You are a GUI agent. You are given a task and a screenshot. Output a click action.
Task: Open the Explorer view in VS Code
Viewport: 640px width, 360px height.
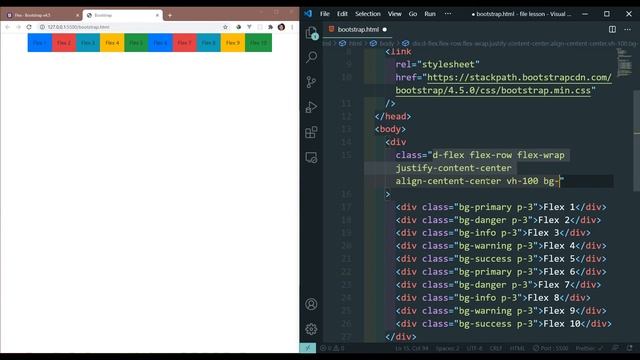pos(311,33)
